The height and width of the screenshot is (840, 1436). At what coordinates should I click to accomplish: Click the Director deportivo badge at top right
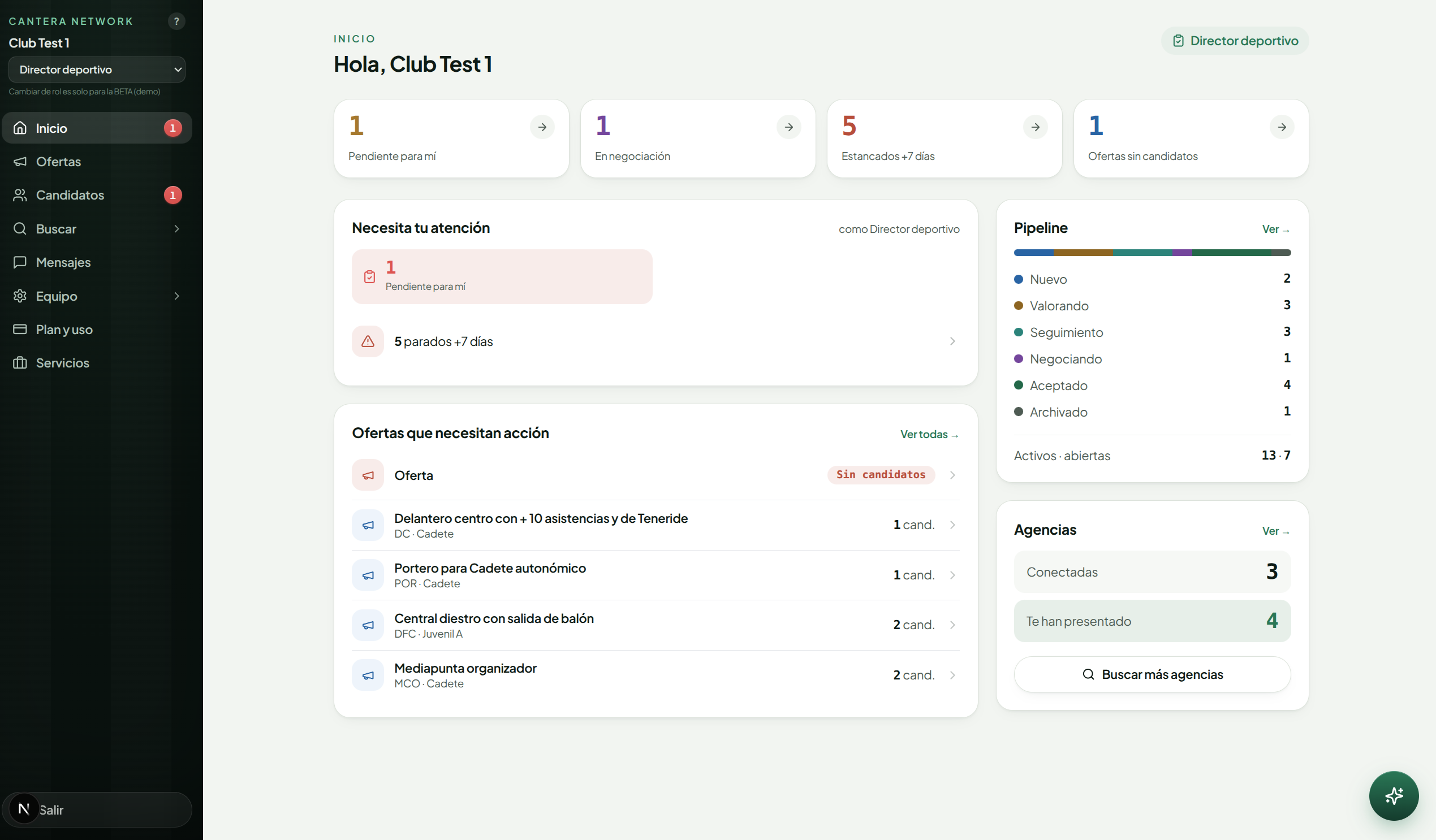click(1235, 41)
